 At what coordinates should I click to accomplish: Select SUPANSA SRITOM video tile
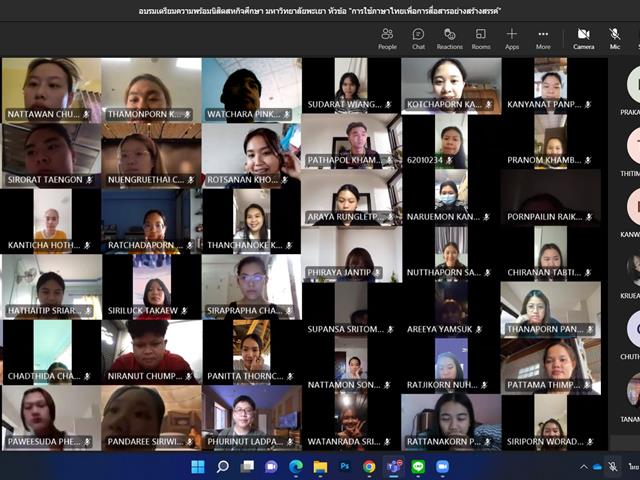(x=351, y=310)
